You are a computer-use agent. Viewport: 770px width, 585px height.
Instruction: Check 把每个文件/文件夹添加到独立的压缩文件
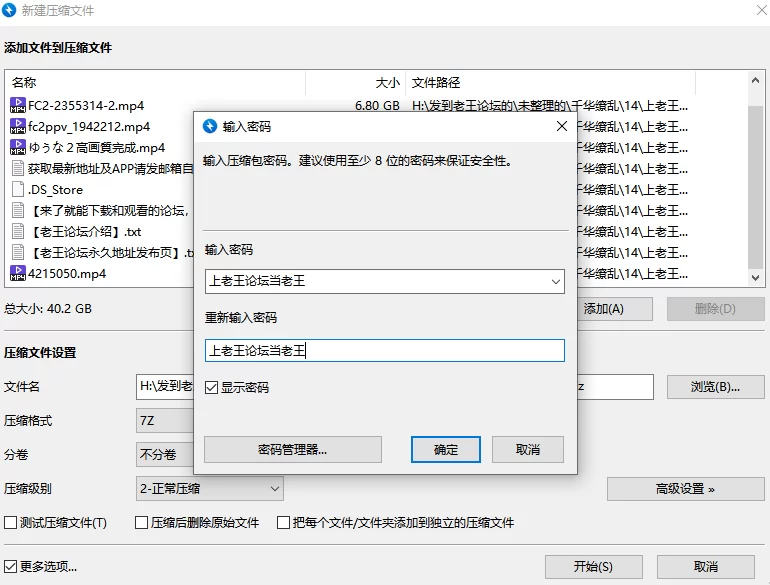tap(283, 523)
